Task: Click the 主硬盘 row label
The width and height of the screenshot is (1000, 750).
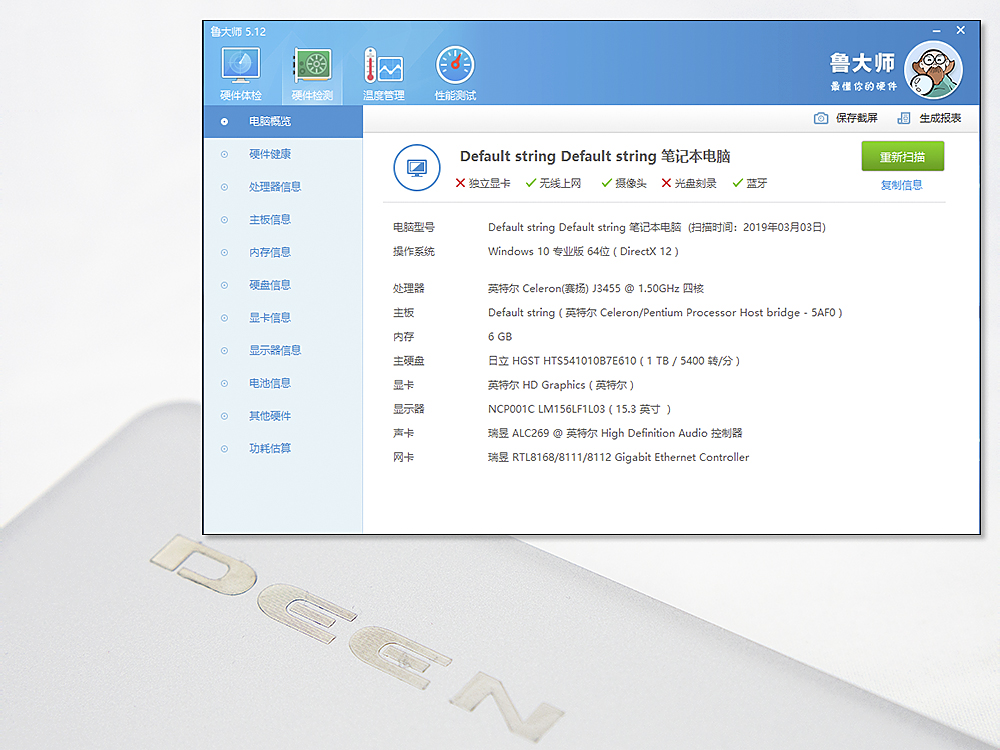Action: coord(409,361)
